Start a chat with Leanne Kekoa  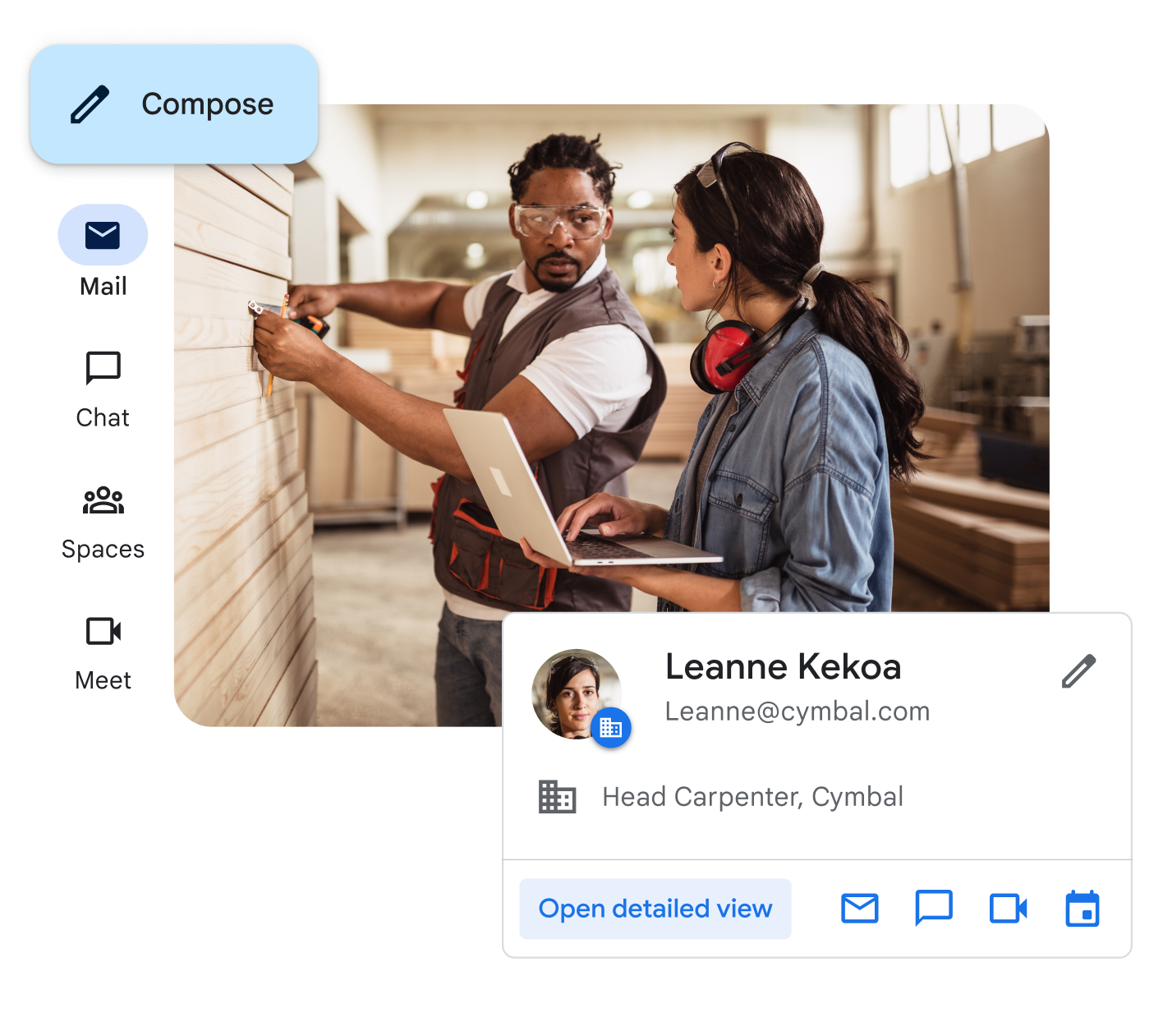[933, 909]
